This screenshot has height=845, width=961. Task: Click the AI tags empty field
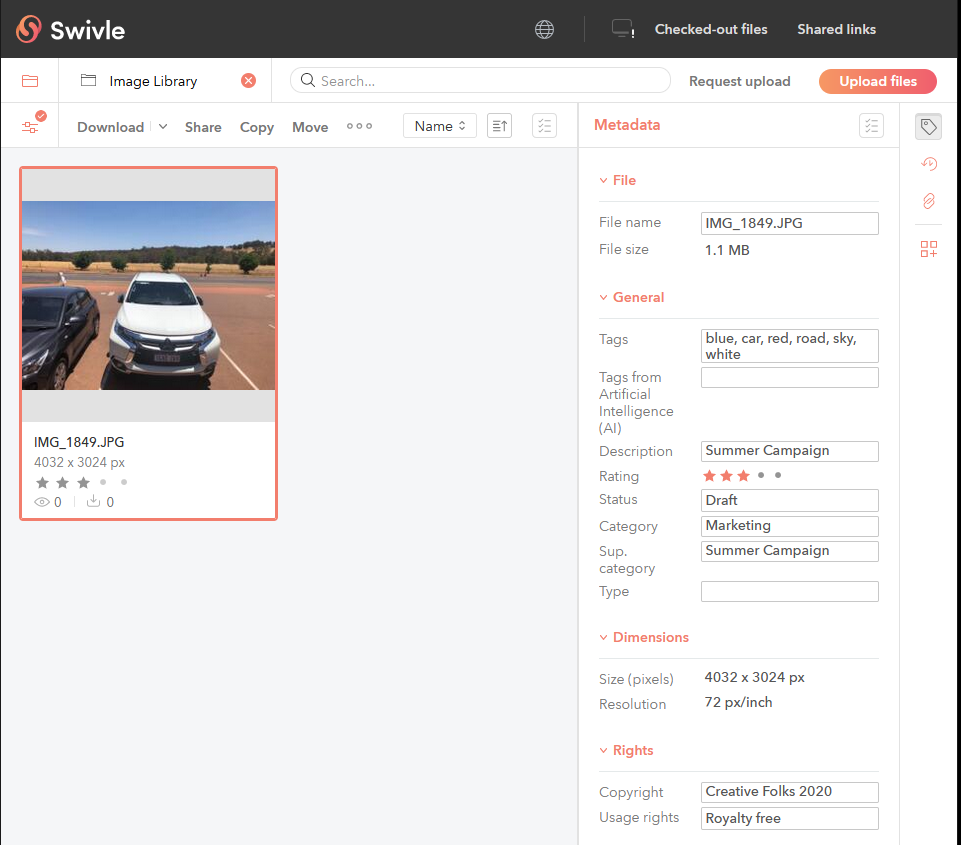pos(789,377)
